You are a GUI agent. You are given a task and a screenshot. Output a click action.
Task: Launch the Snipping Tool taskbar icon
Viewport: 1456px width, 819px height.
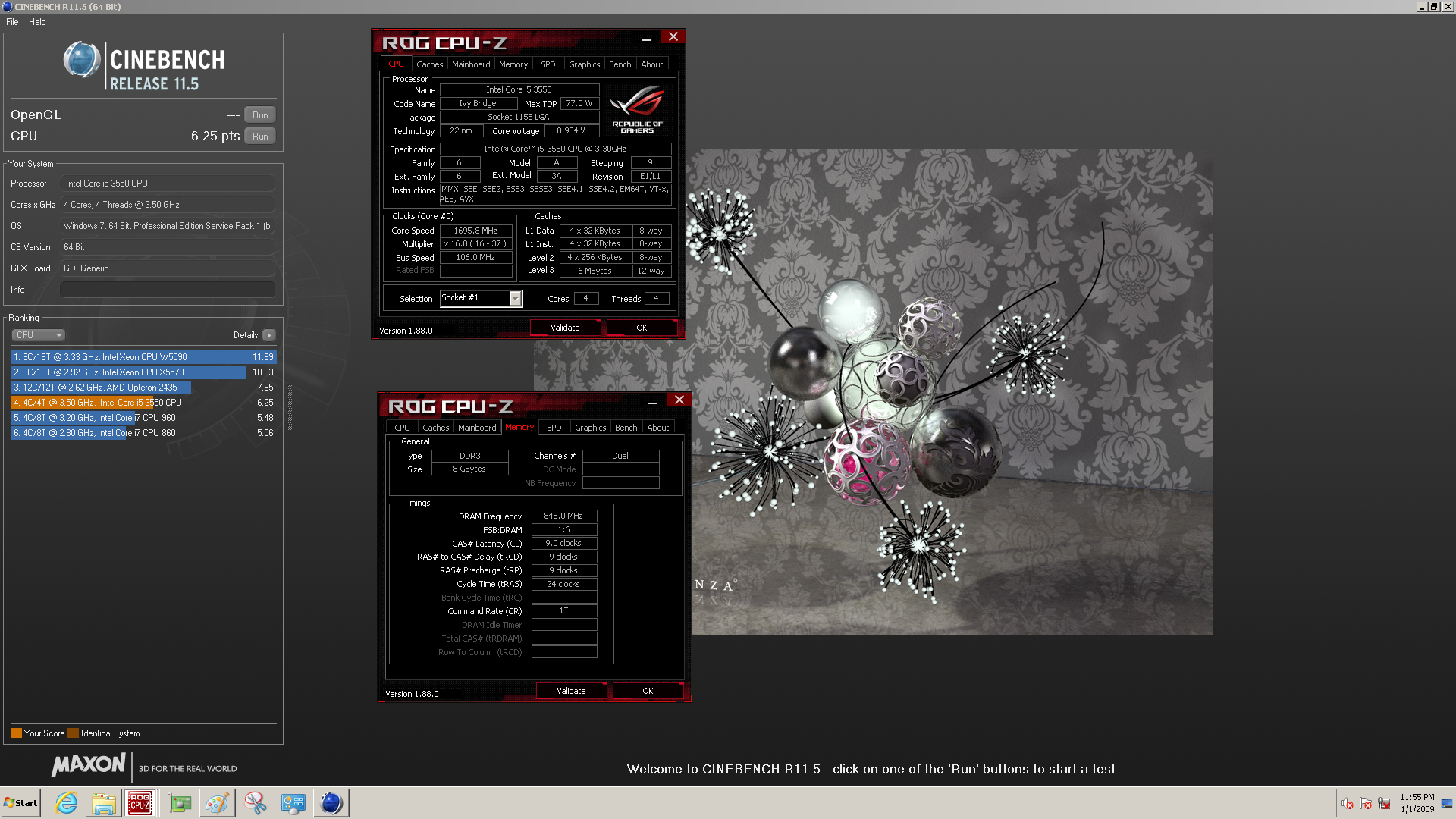coord(255,803)
